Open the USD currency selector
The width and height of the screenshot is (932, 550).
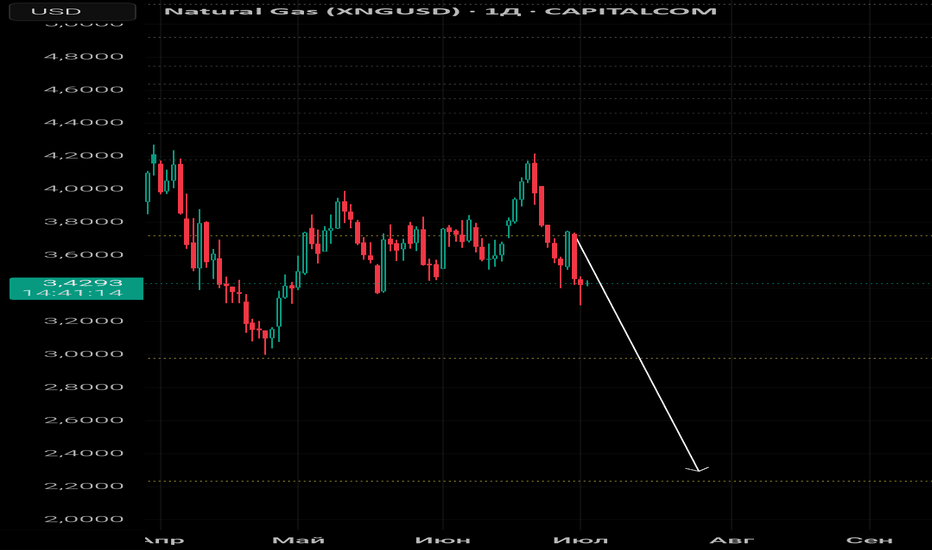click(x=72, y=11)
